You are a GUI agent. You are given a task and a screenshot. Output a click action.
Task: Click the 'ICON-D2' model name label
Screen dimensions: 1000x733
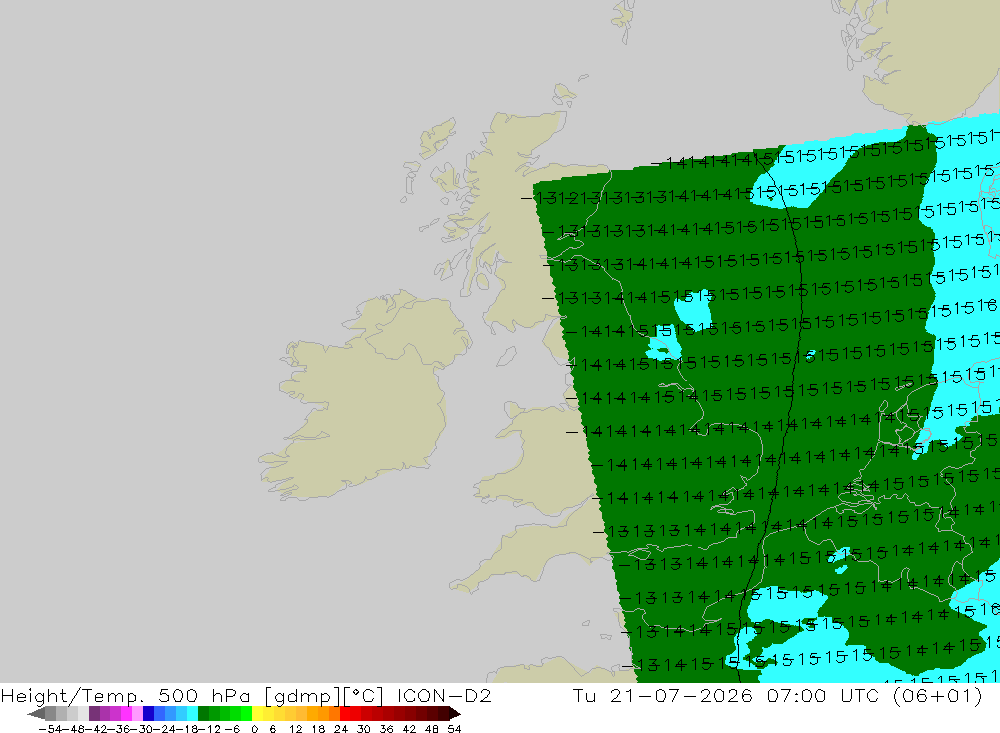pos(444,695)
